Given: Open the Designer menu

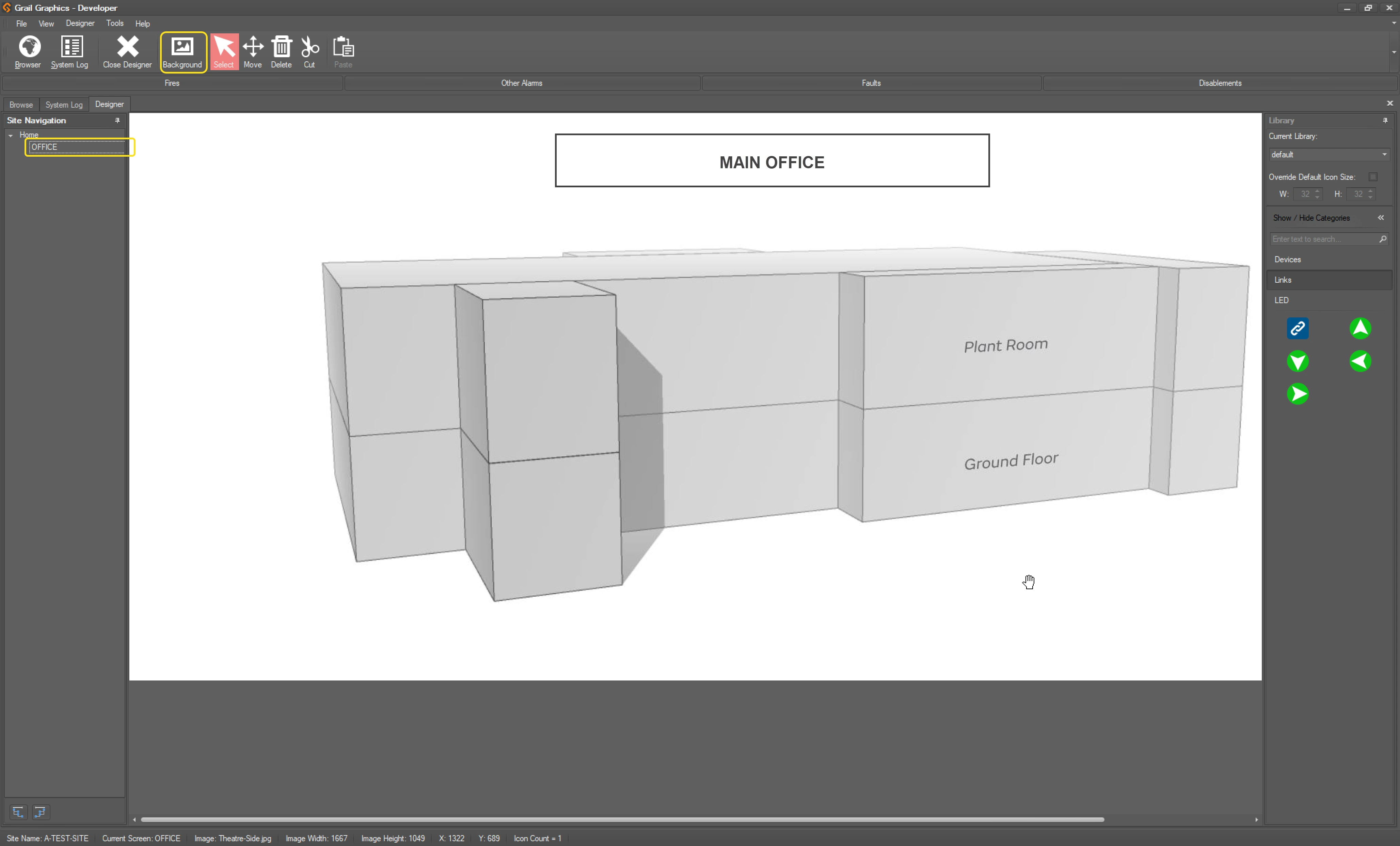Looking at the screenshot, I should [80, 23].
